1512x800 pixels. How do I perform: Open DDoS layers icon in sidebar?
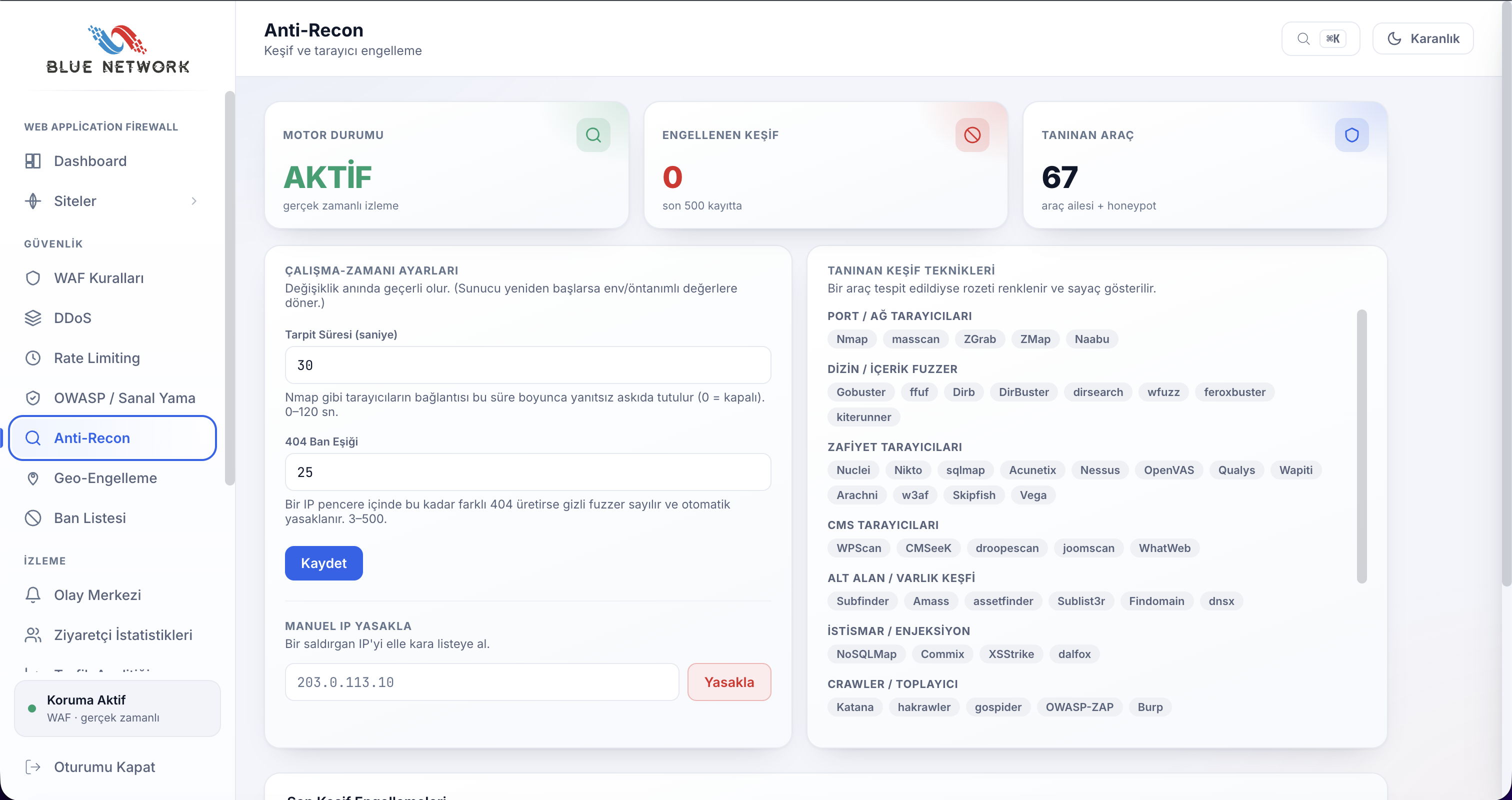click(x=33, y=317)
